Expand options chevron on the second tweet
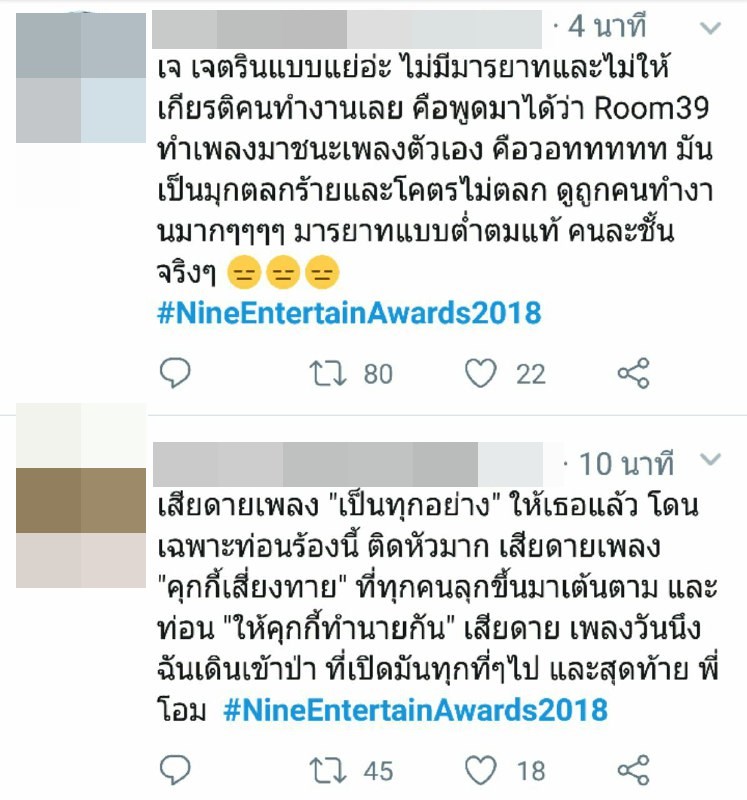747x800 pixels. pyautogui.click(x=710, y=460)
